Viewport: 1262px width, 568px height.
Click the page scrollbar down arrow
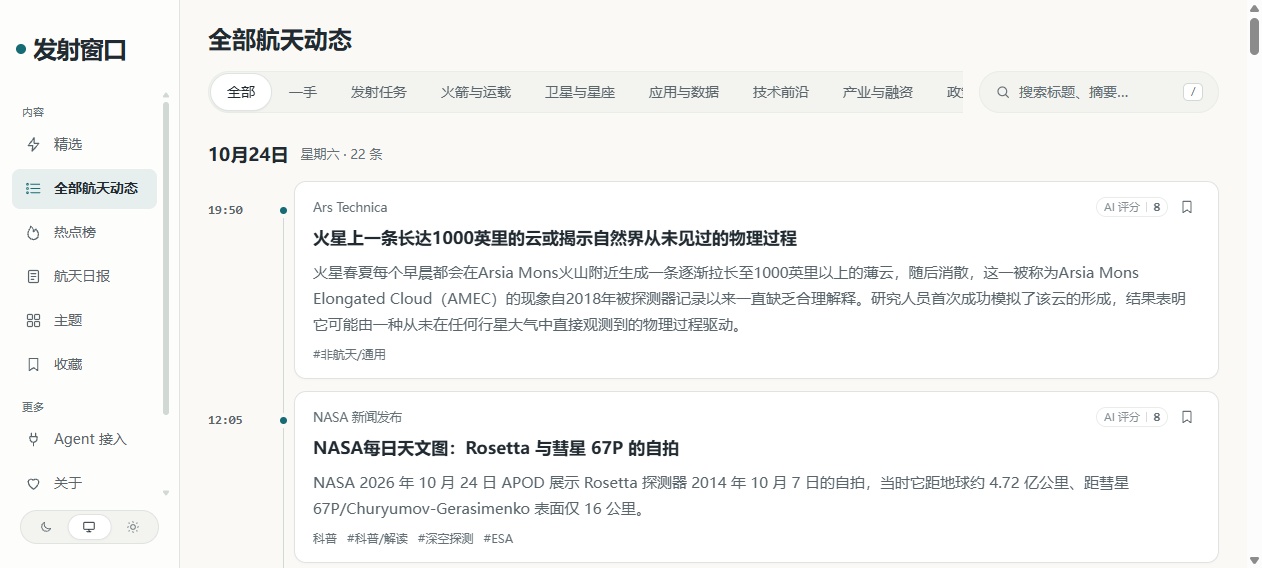(1254, 559)
